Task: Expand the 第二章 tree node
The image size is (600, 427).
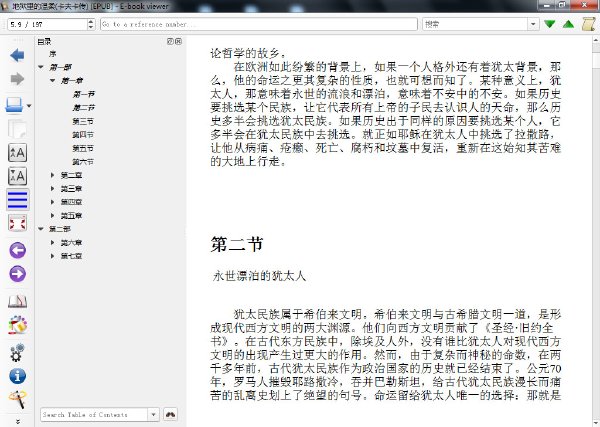Action: tap(52, 175)
